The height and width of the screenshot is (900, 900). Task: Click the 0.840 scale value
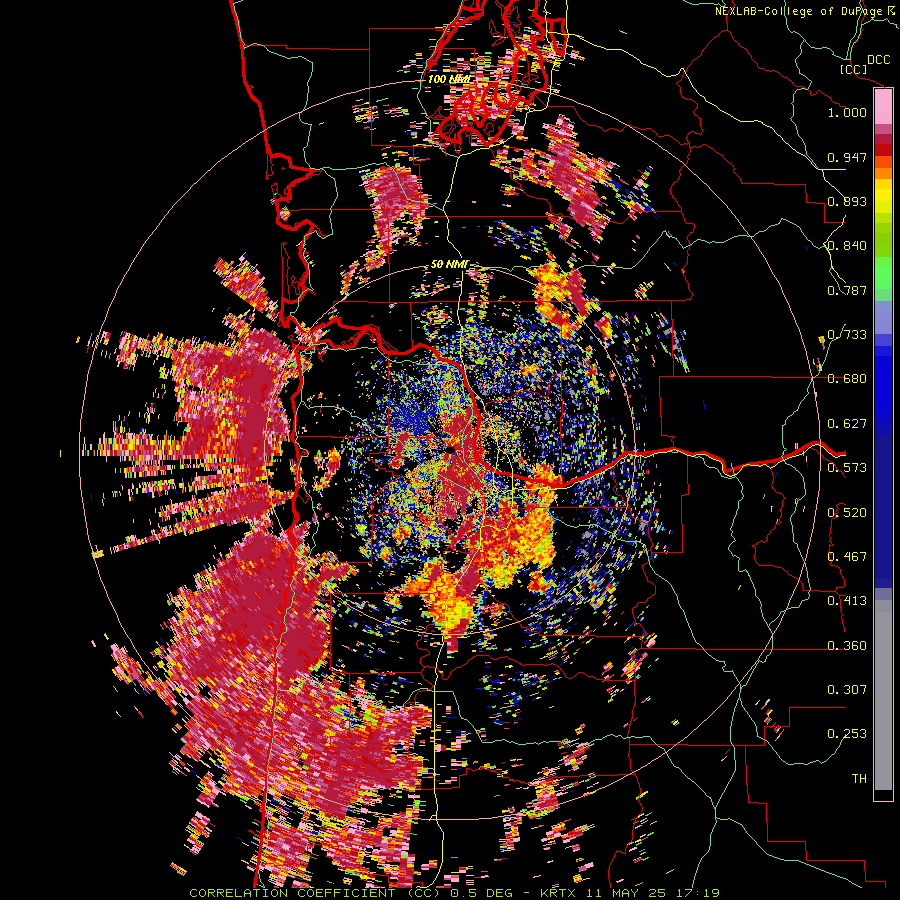(847, 246)
